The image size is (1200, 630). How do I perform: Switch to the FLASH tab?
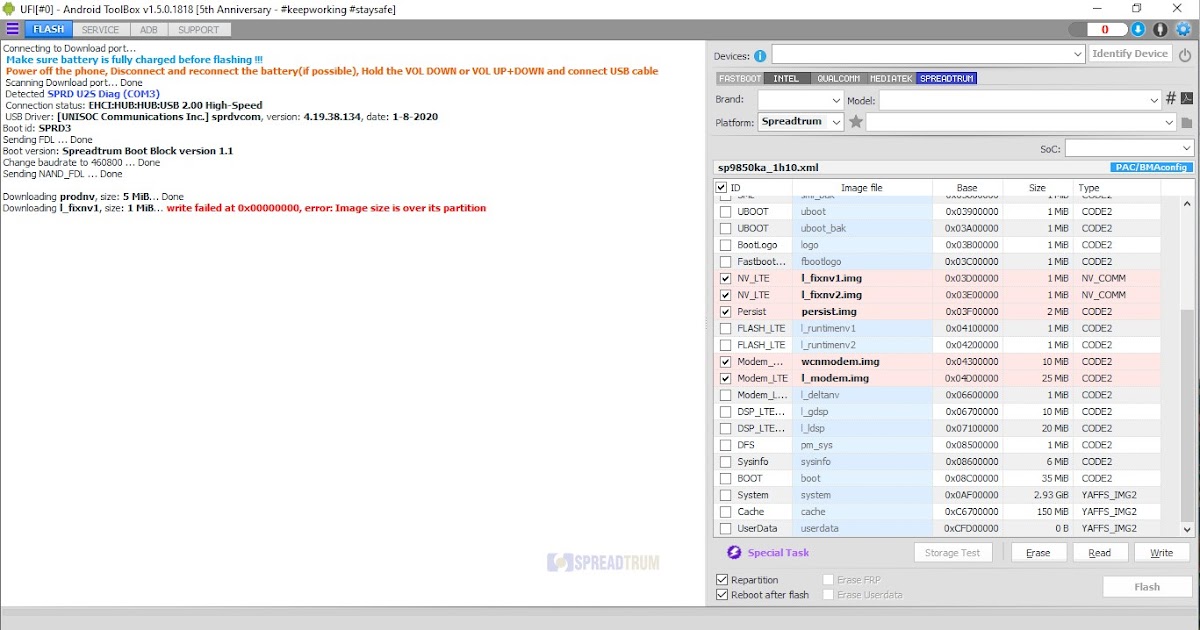(x=49, y=30)
